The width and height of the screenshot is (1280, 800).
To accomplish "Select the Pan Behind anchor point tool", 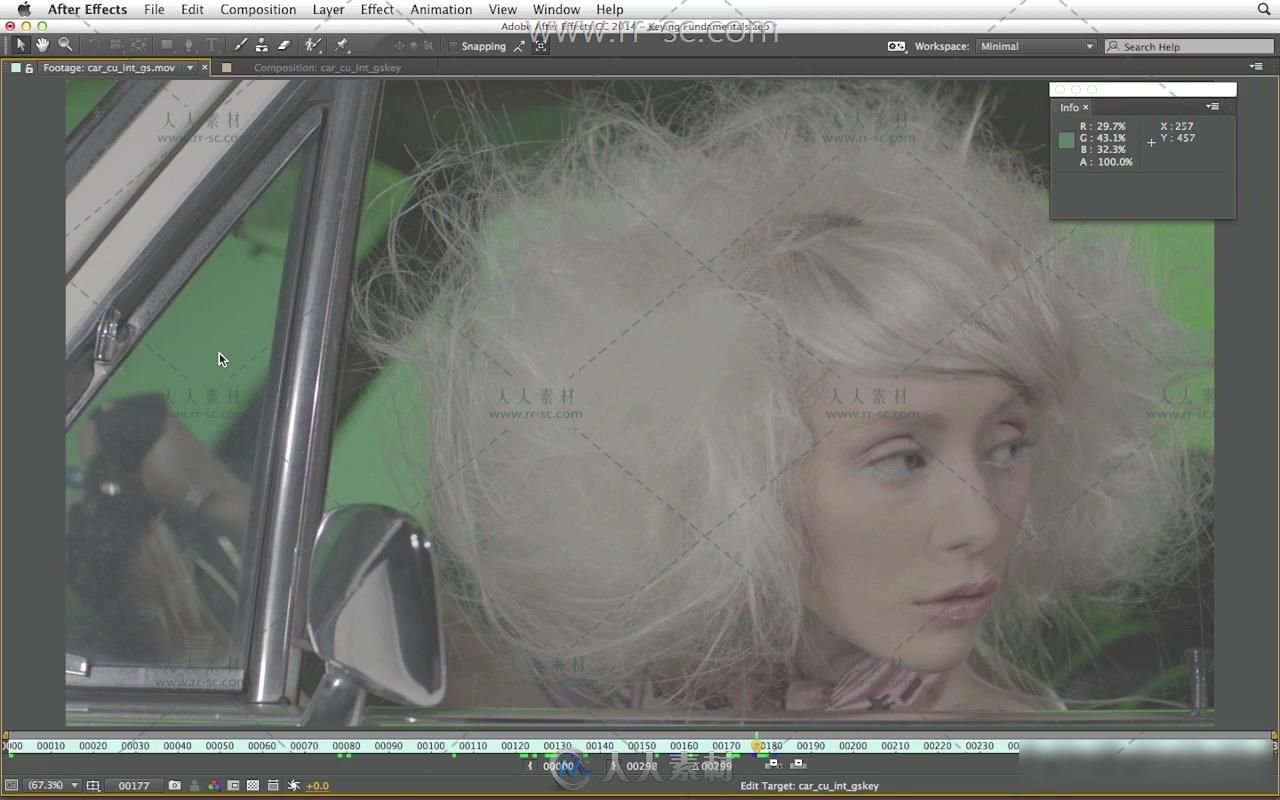I will pyautogui.click(x=139, y=45).
